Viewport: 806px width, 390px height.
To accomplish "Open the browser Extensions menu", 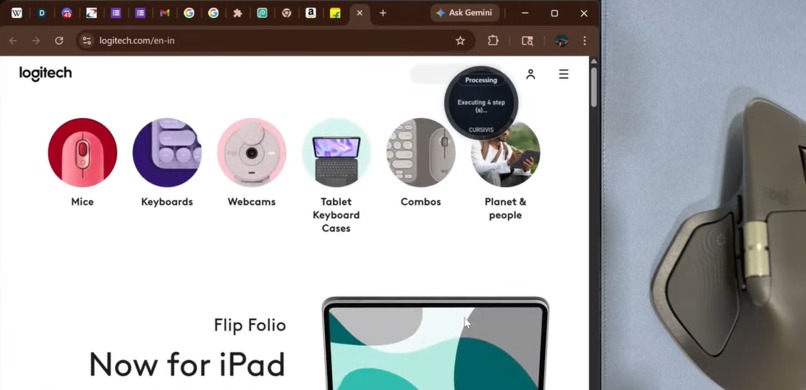I will [493, 41].
